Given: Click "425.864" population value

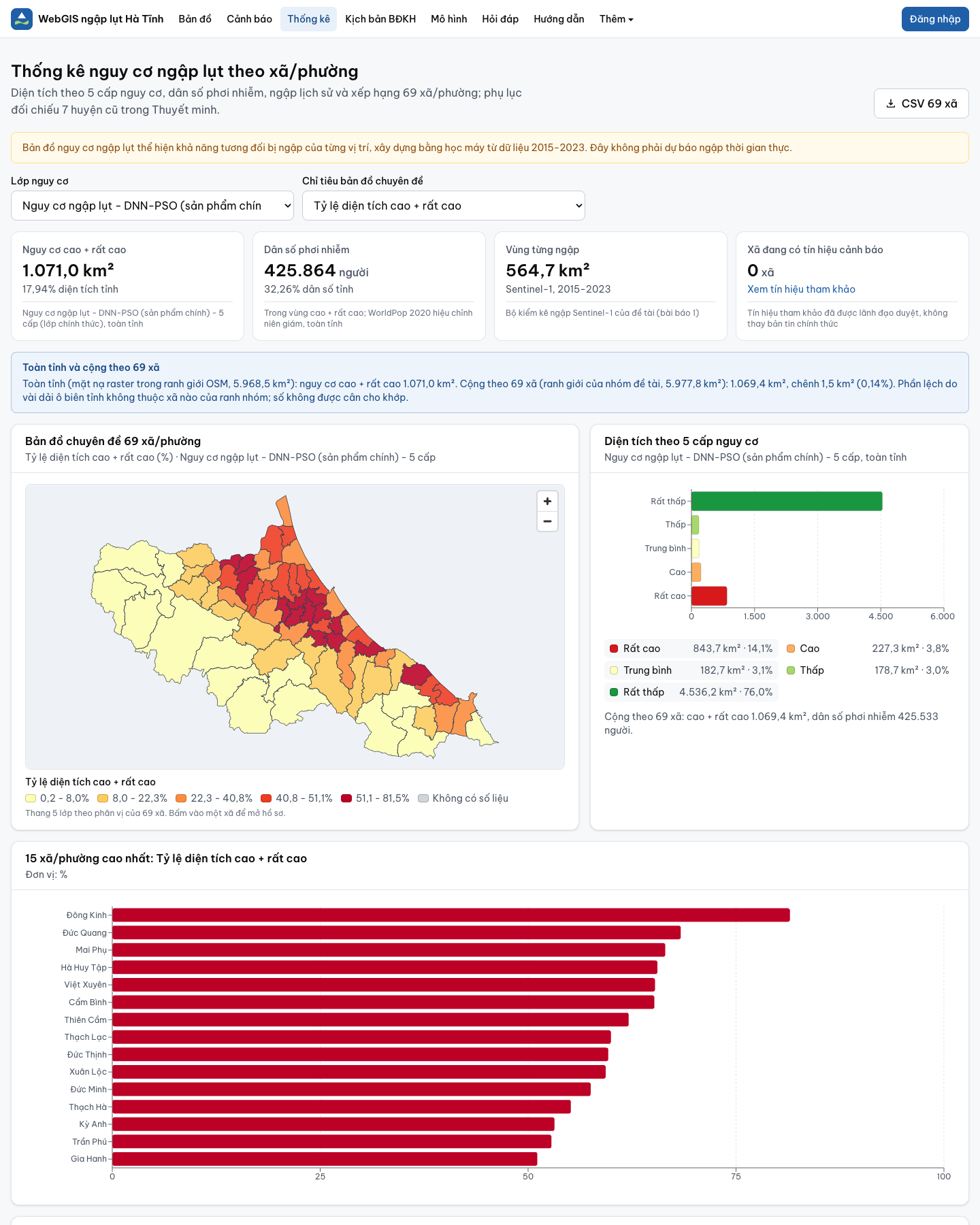Looking at the screenshot, I should tap(300, 270).
